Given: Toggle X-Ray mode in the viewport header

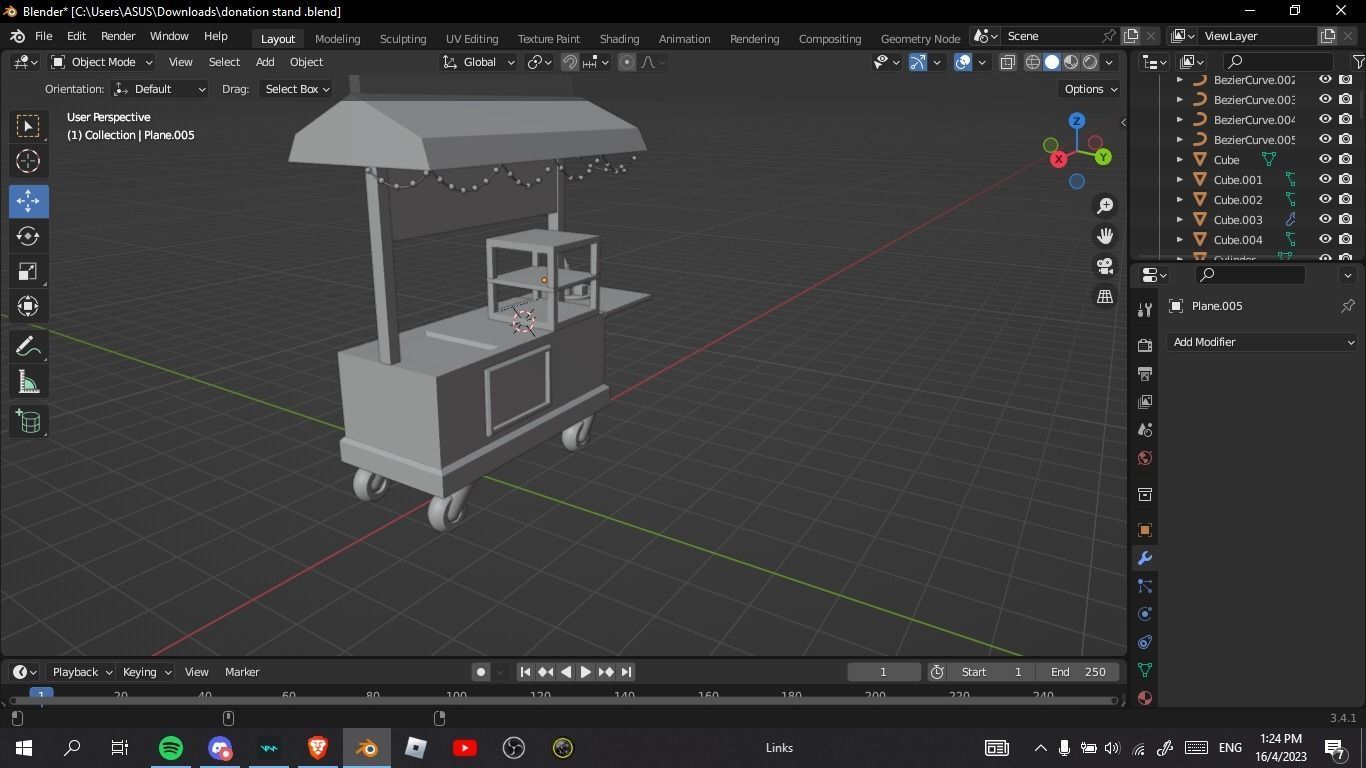Looking at the screenshot, I should [1008, 62].
